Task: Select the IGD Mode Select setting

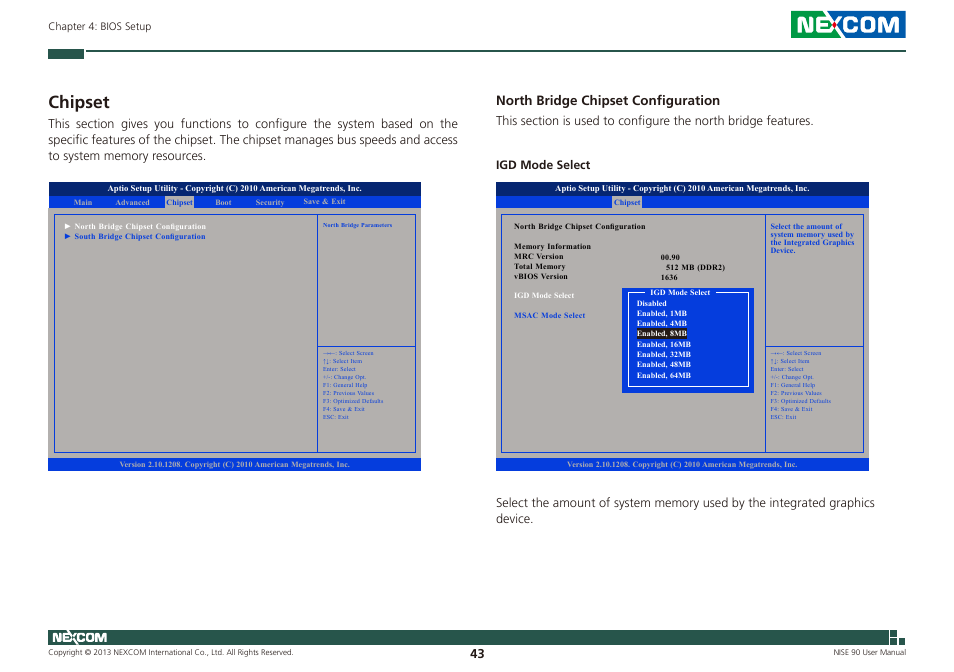Action: point(544,296)
